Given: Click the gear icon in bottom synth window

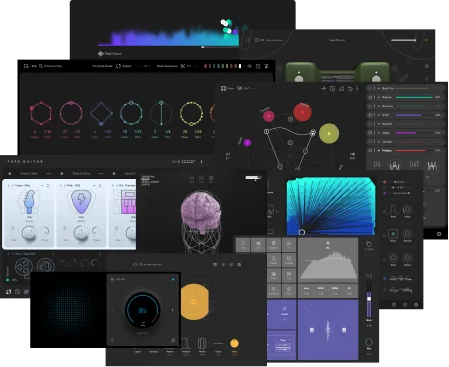Looking at the screenshot, I should pos(239,265).
